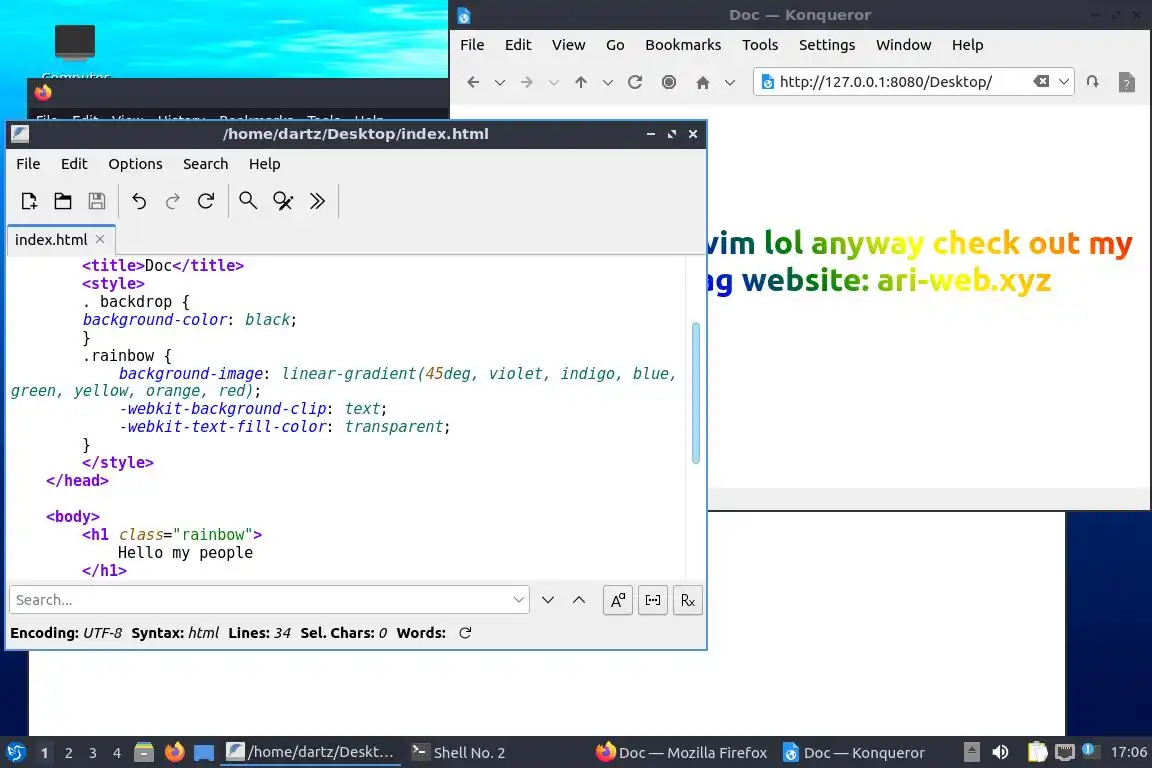1152x768 pixels.
Task: Go to Konqueror home page
Action: (703, 82)
